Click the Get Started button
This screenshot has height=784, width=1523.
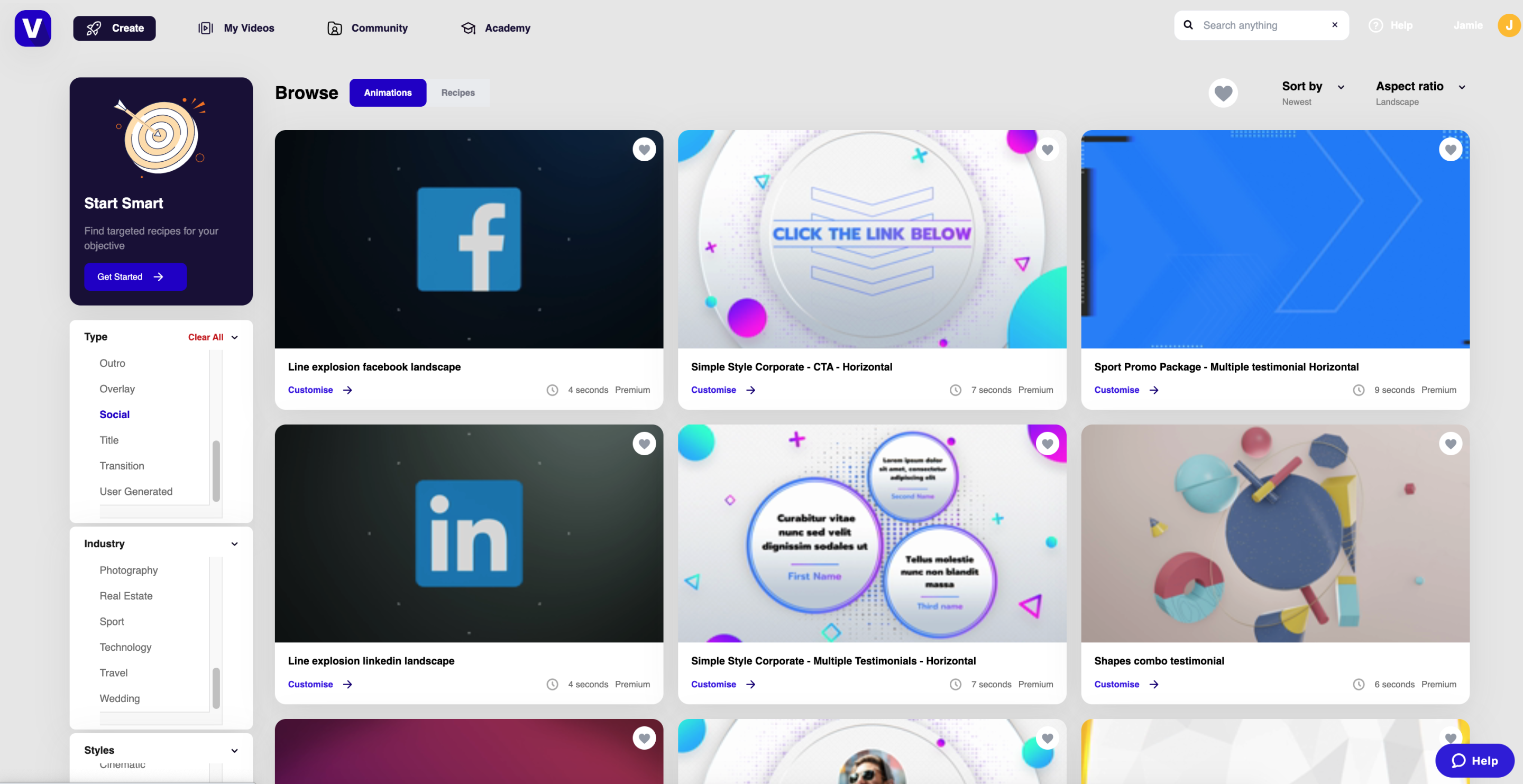click(135, 276)
